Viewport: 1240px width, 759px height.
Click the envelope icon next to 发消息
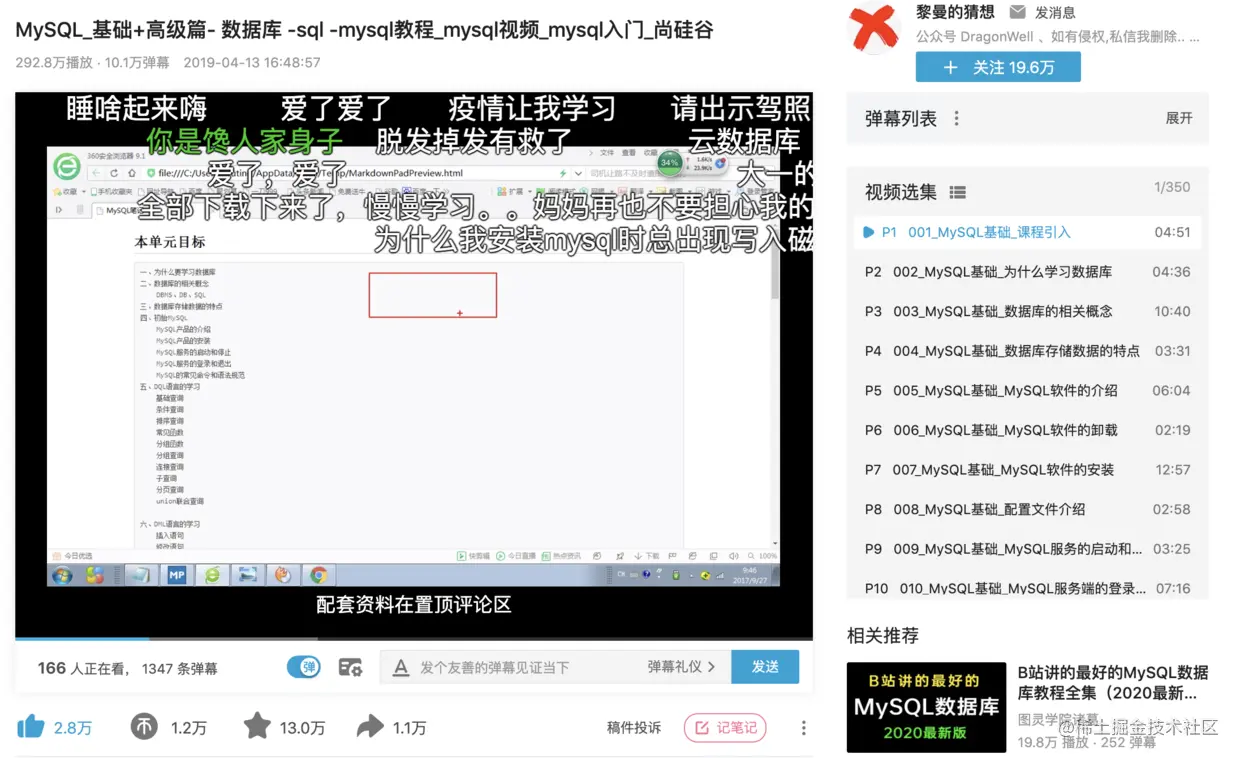pos(1017,13)
